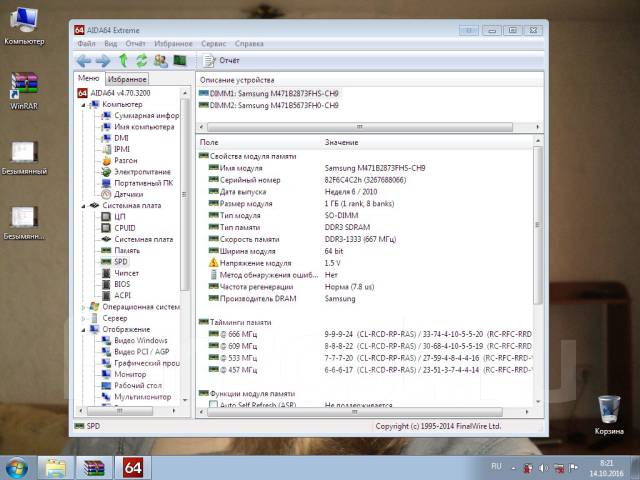Expand the Операционная система tree node
This screenshot has height=480, width=640.
[84, 307]
